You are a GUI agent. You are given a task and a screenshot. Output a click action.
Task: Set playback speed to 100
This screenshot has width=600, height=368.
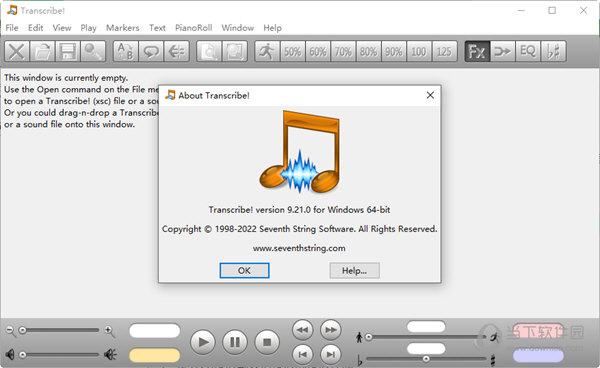419,51
